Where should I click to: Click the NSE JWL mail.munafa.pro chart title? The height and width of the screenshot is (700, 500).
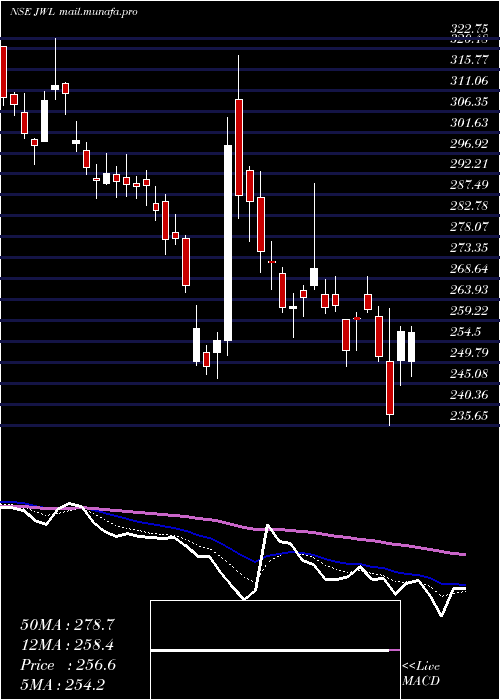(x=74, y=12)
